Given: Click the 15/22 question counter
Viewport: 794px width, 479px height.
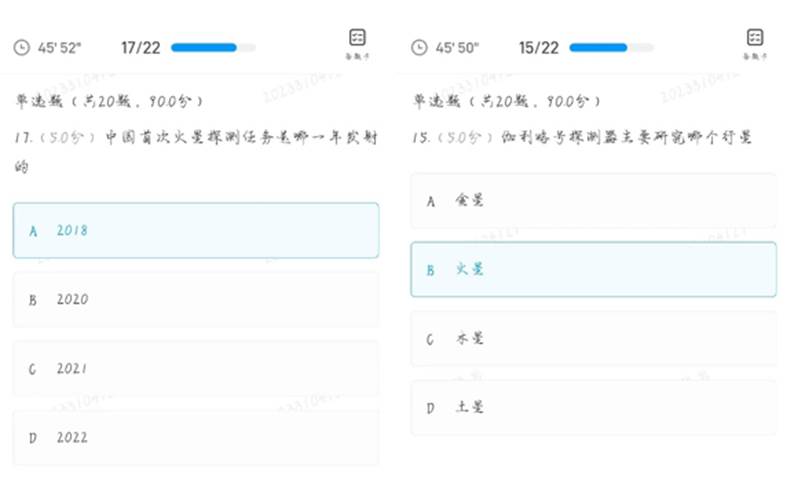Looking at the screenshot, I should pos(539,47).
